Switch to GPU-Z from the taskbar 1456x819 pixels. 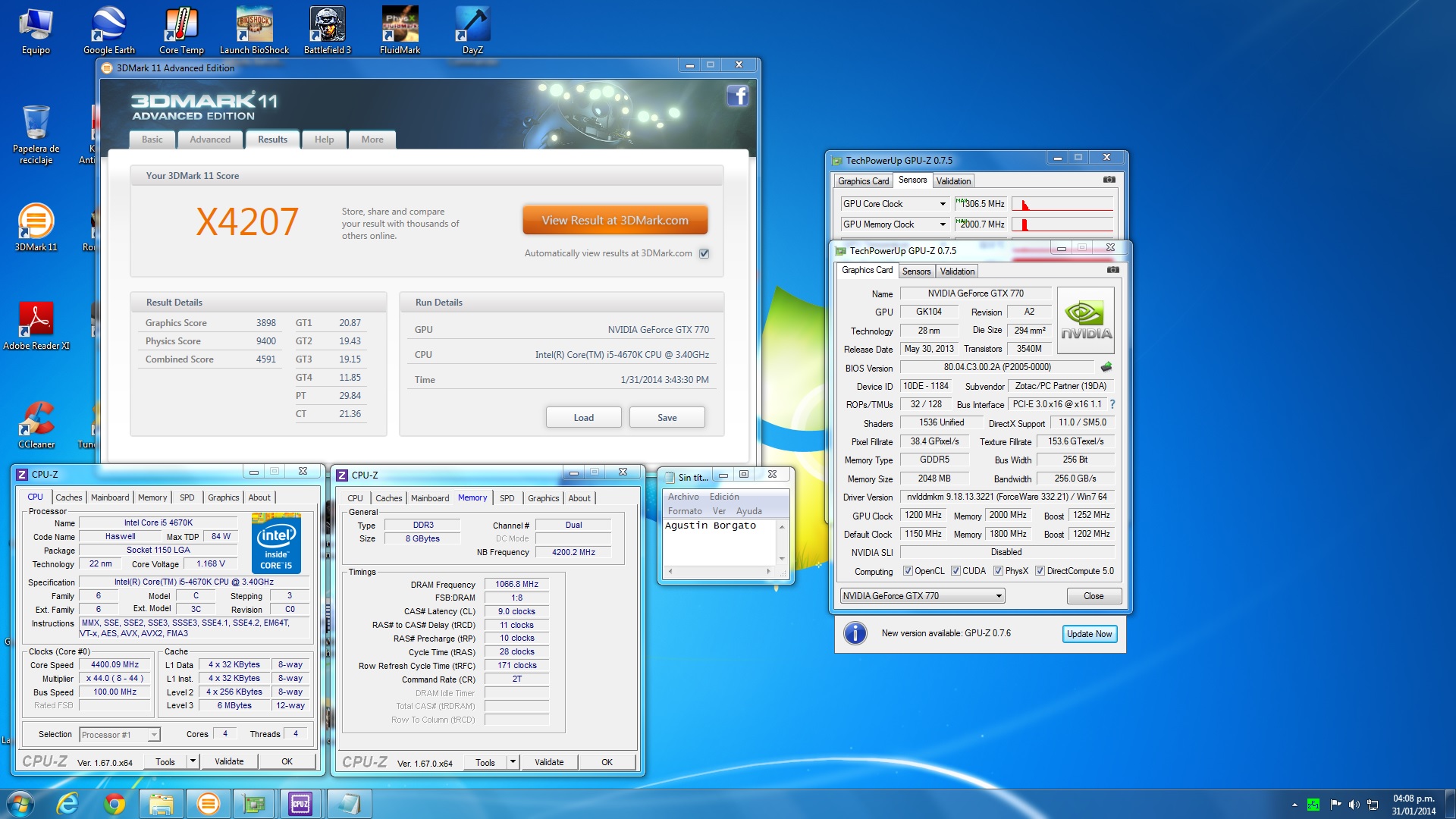coord(253,804)
